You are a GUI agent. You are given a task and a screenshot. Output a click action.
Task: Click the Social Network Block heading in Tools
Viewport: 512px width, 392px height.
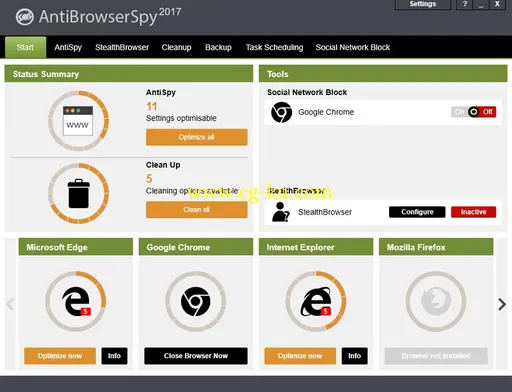[307, 92]
